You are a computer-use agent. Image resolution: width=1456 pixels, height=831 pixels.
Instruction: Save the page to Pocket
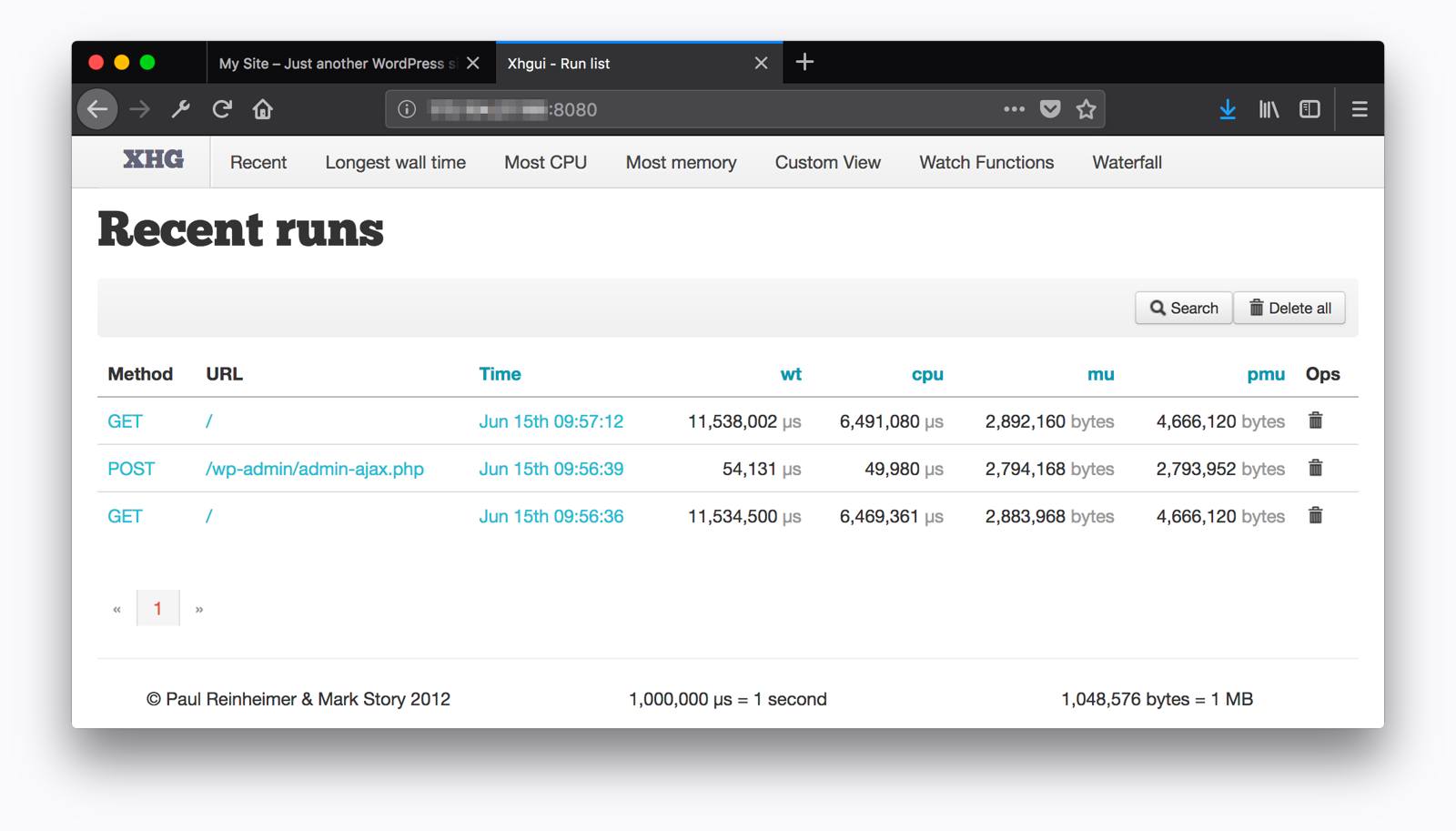click(x=1050, y=108)
